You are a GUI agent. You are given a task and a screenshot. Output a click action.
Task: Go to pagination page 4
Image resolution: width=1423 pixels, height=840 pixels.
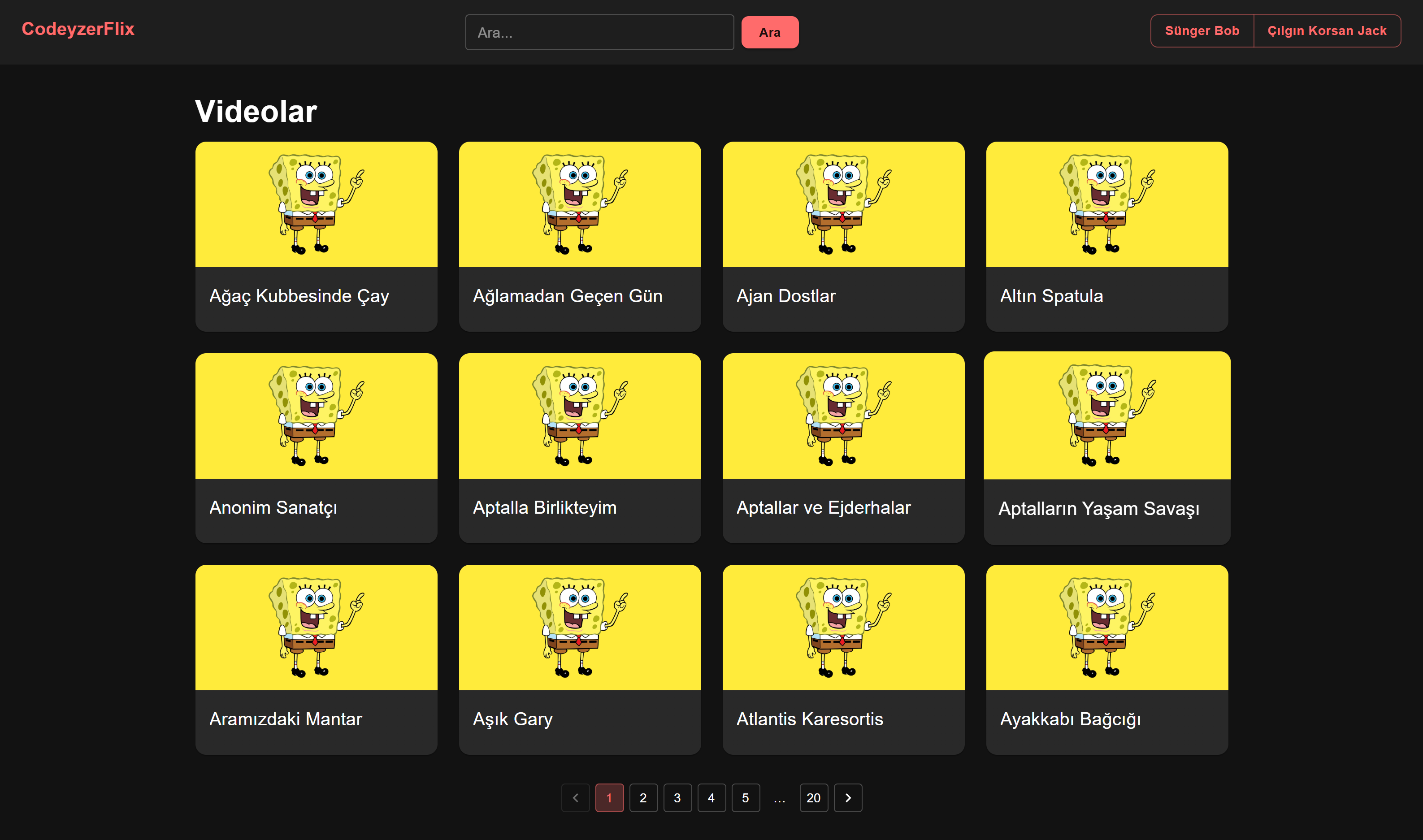pyautogui.click(x=711, y=798)
